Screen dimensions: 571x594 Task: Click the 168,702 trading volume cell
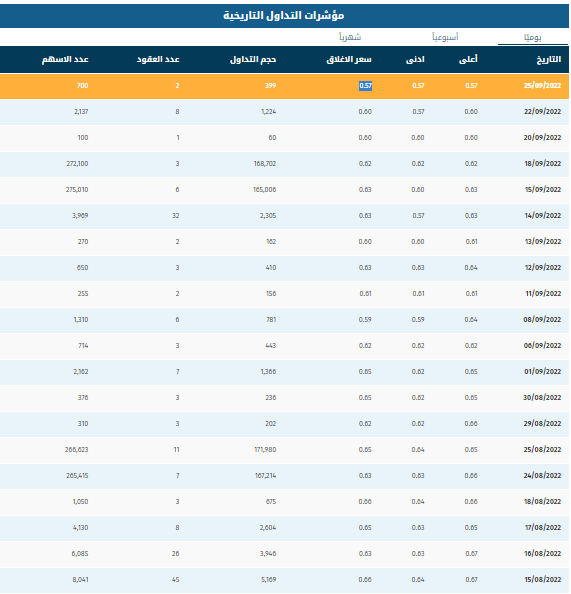[x=265, y=164]
